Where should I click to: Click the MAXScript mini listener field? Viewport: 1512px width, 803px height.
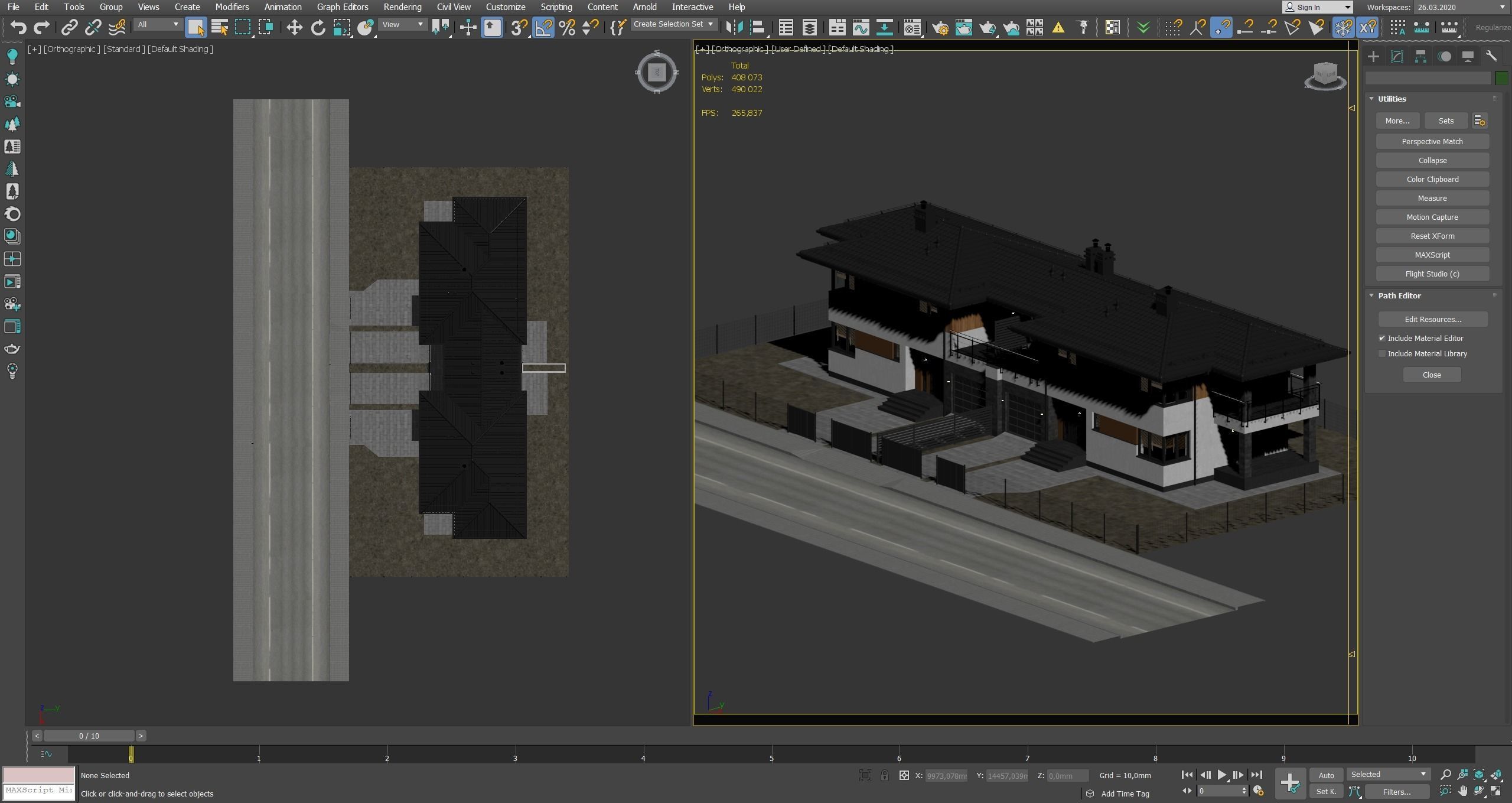point(39,790)
